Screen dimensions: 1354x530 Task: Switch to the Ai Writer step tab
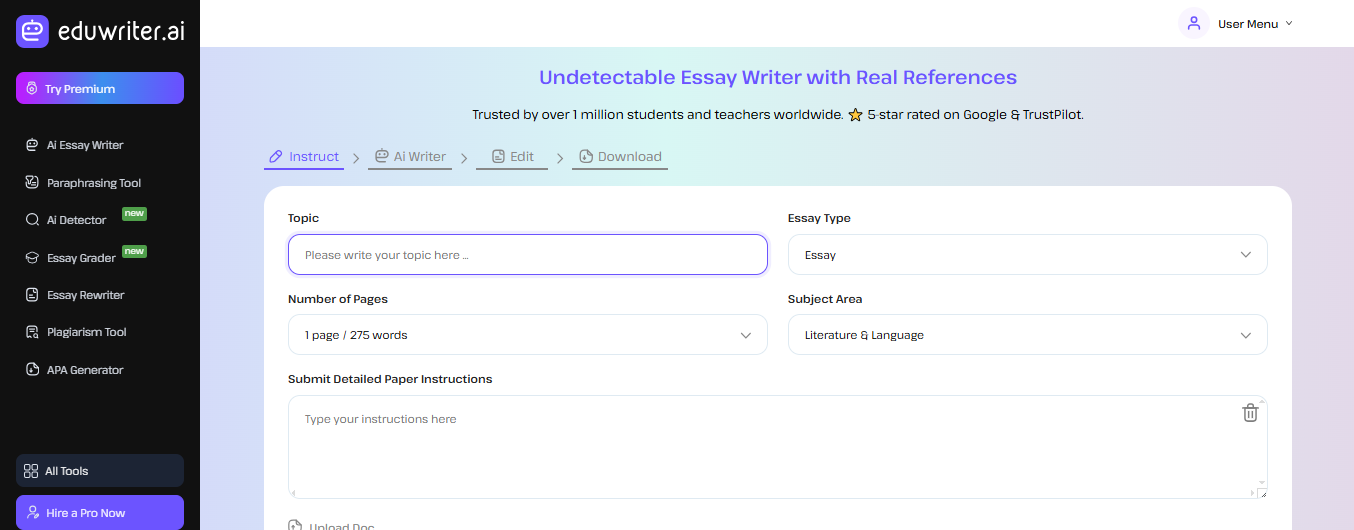click(410, 157)
